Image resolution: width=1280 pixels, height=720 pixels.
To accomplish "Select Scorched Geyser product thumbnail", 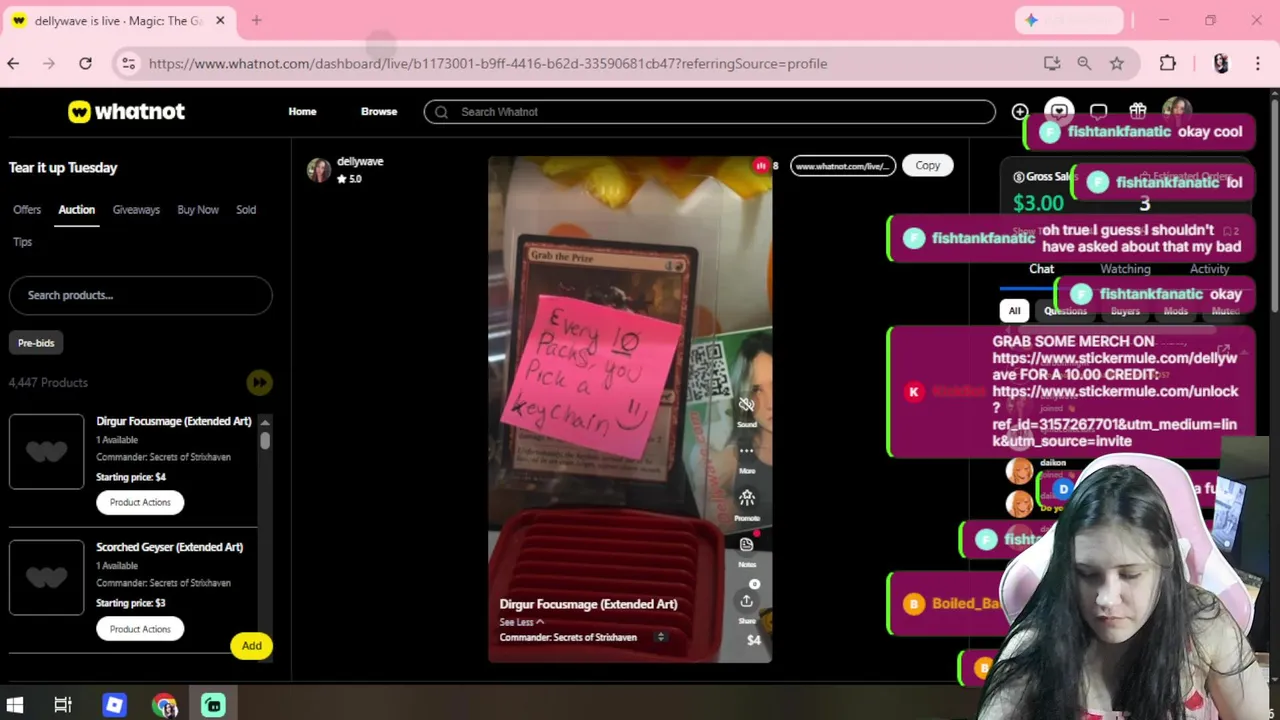I will click(x=46, y=578).
